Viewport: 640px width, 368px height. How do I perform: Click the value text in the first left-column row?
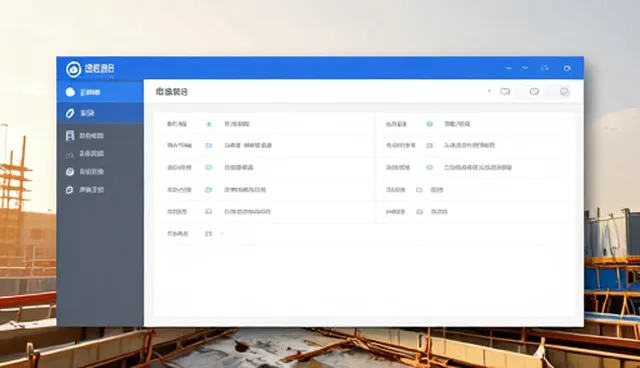237,124
